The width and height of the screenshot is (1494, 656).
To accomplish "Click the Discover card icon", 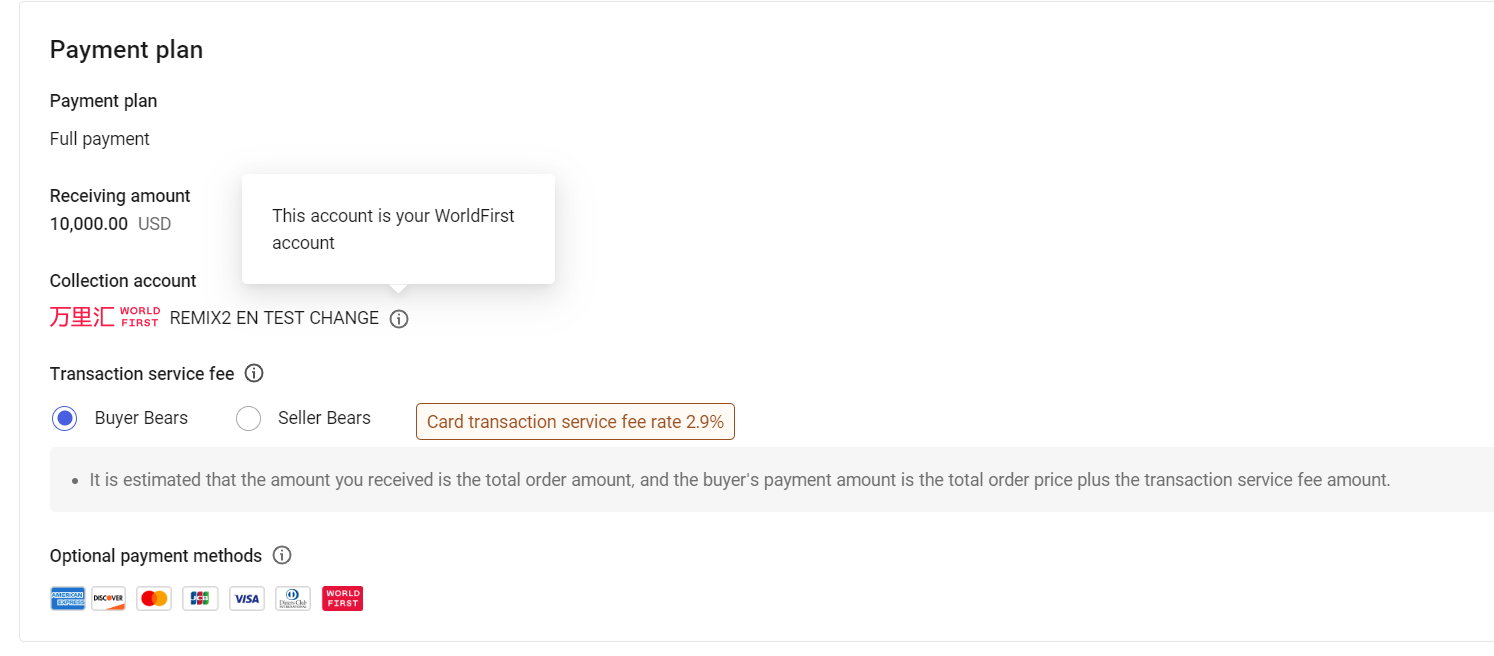I will pyautogui.click(x=108, y=598).
